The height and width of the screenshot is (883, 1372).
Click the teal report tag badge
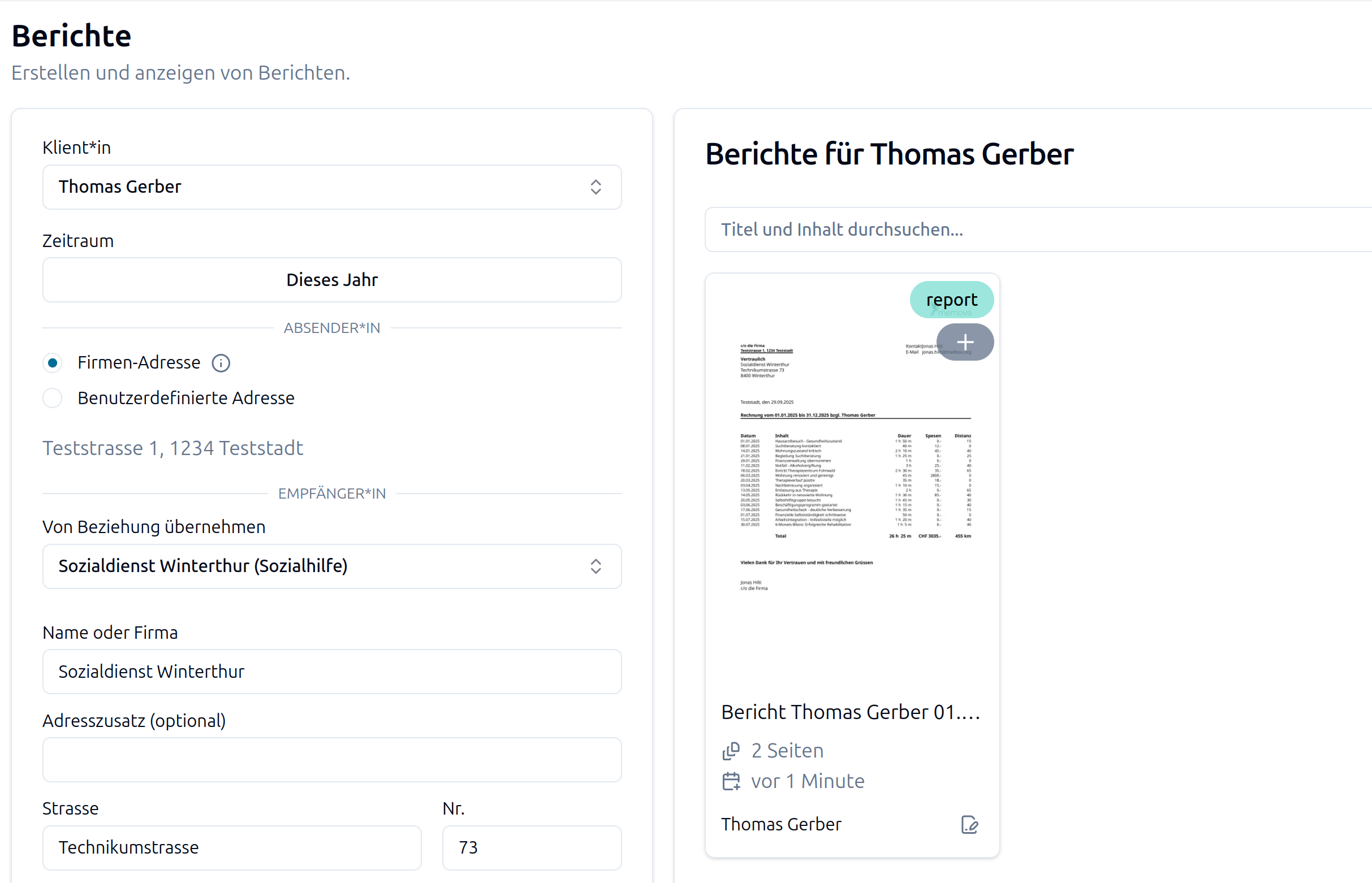[951, 299]
